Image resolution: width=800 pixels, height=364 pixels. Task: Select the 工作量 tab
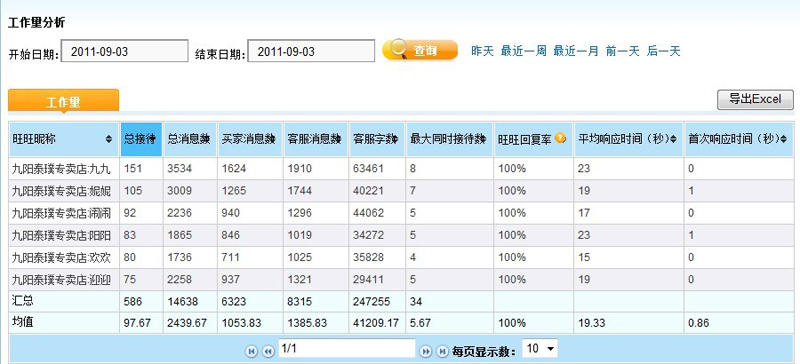point(63,101)
